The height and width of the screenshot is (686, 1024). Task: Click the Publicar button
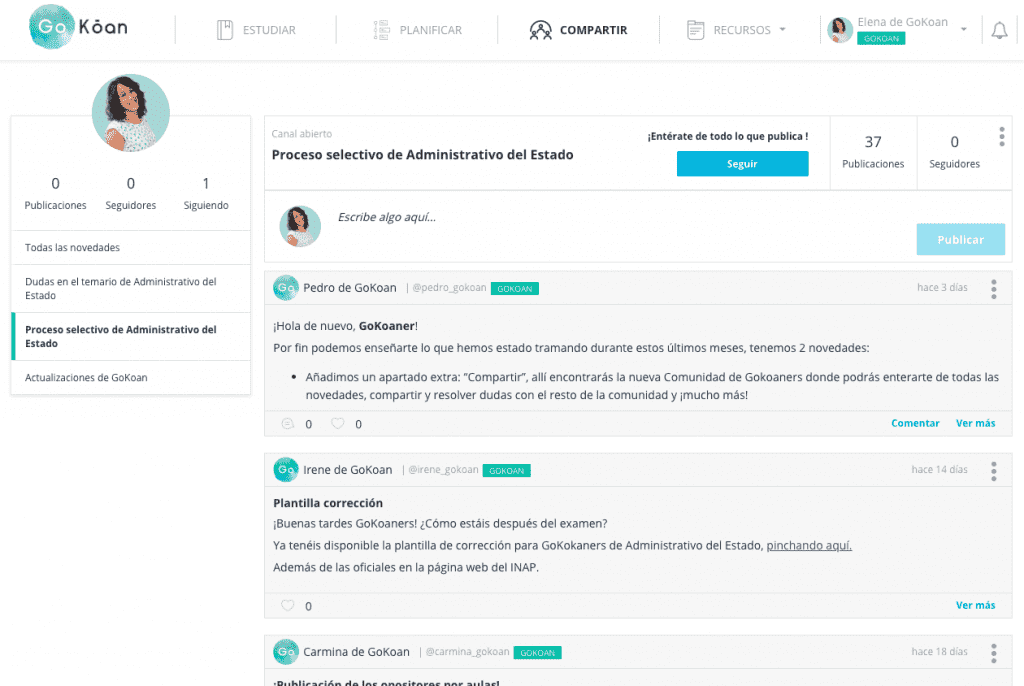[961, 240]
